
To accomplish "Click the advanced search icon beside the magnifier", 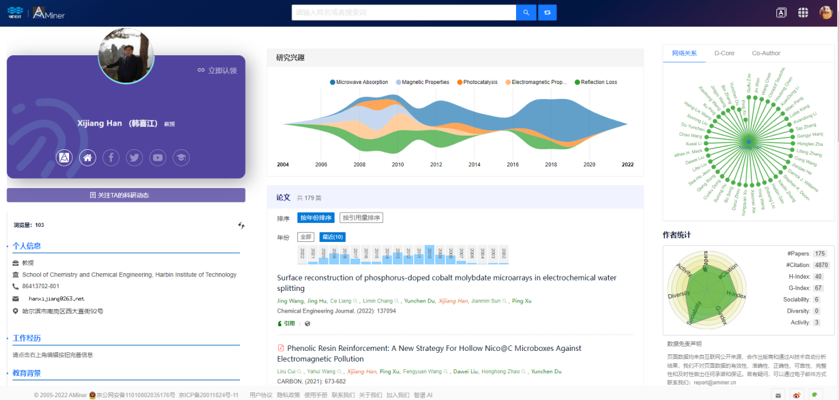I will (547, 13).
